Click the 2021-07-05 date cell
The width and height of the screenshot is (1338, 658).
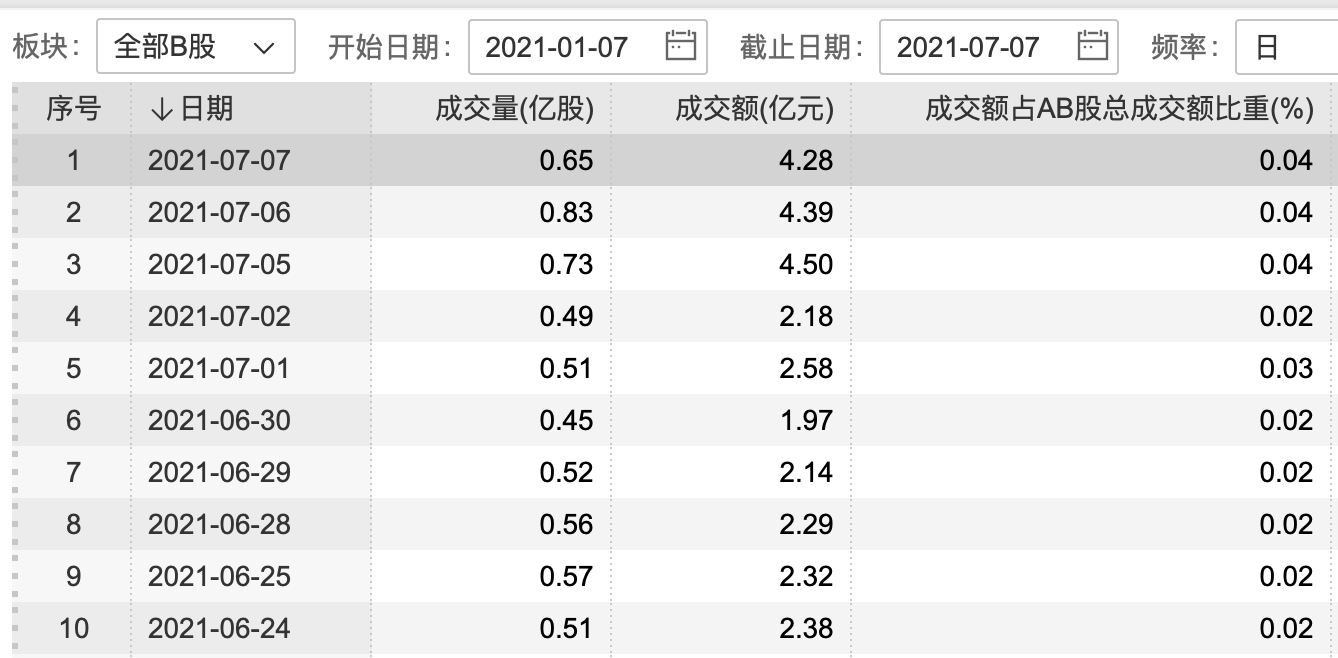218,264
